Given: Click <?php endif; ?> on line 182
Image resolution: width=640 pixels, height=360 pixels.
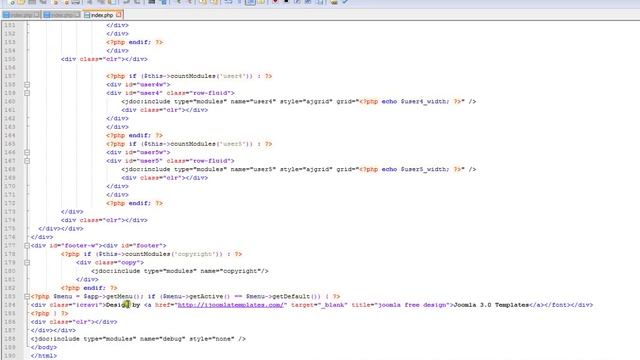Looking at the screenshot, I should click(89, 288).
